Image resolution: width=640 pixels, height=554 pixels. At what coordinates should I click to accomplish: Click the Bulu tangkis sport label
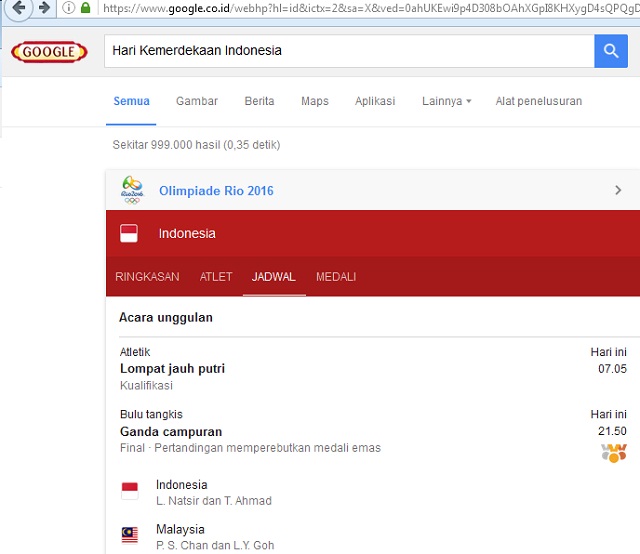(x=151, y=414)
